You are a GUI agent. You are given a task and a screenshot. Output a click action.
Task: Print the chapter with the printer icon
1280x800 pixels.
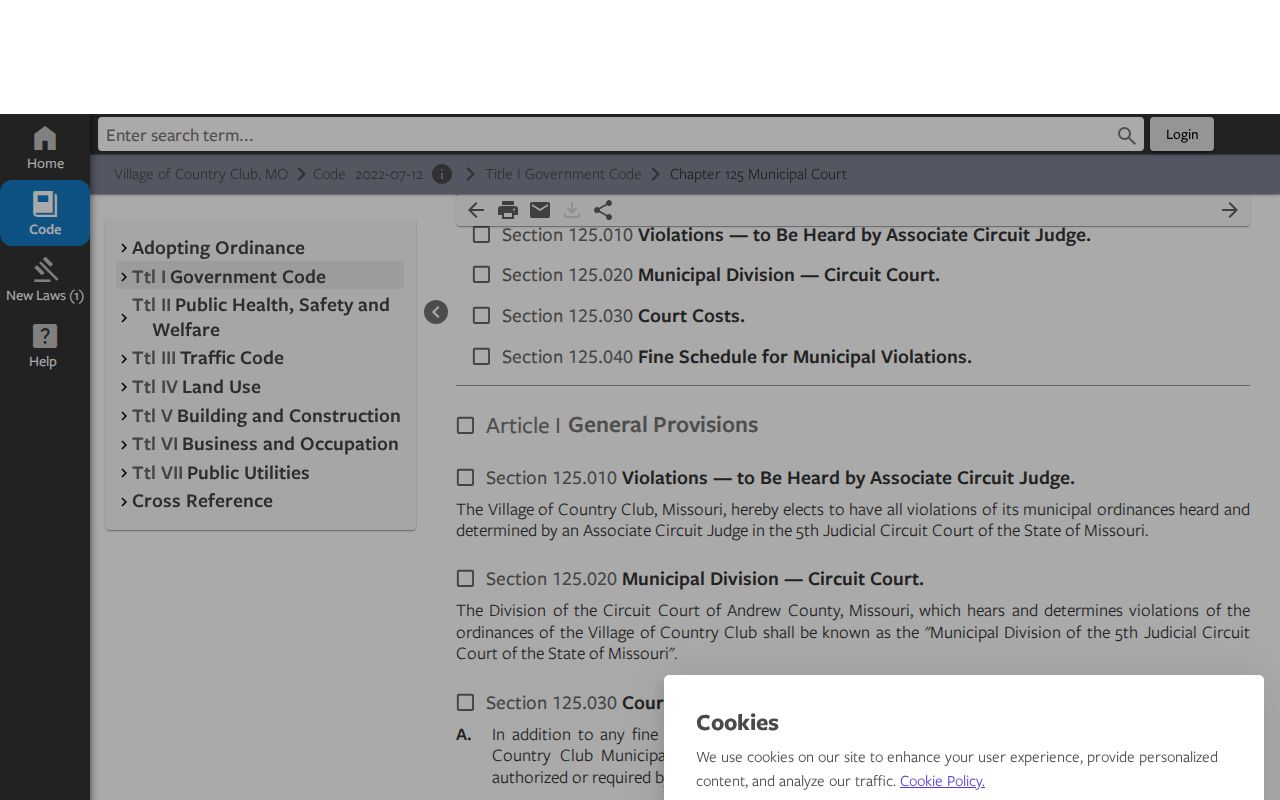pos(508,210)
